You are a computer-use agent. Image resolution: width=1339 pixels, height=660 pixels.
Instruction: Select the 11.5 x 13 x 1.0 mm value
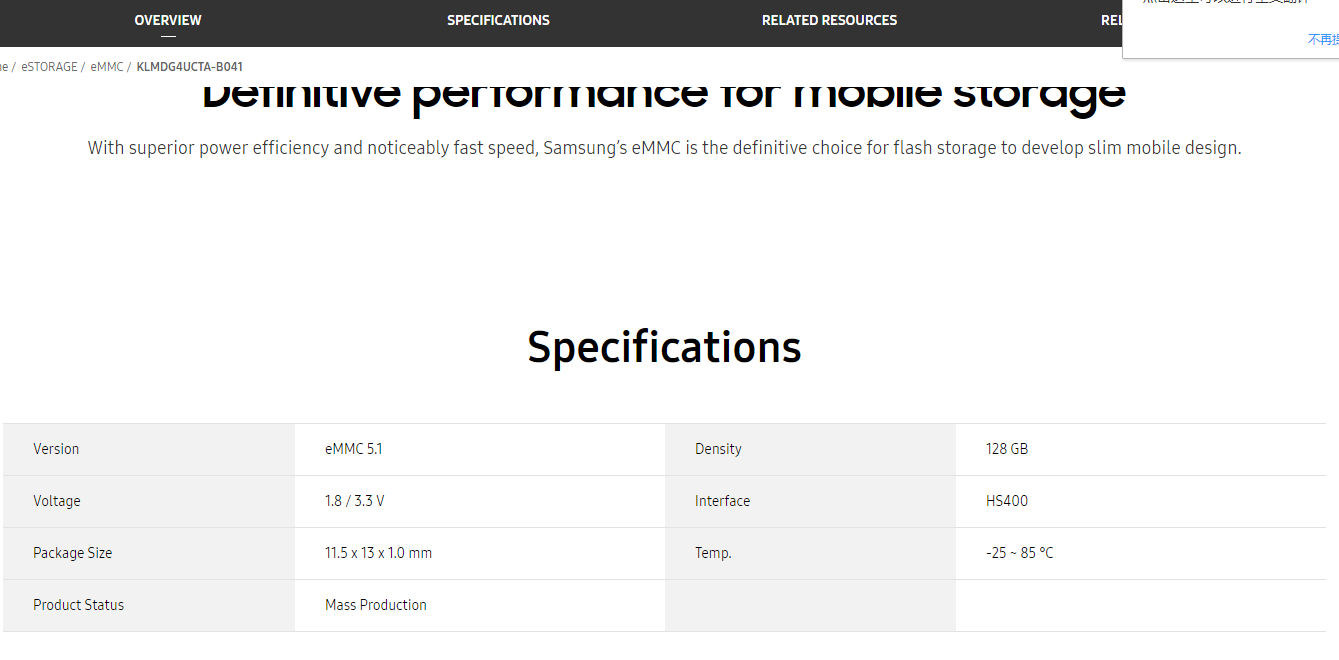(378, 553)
